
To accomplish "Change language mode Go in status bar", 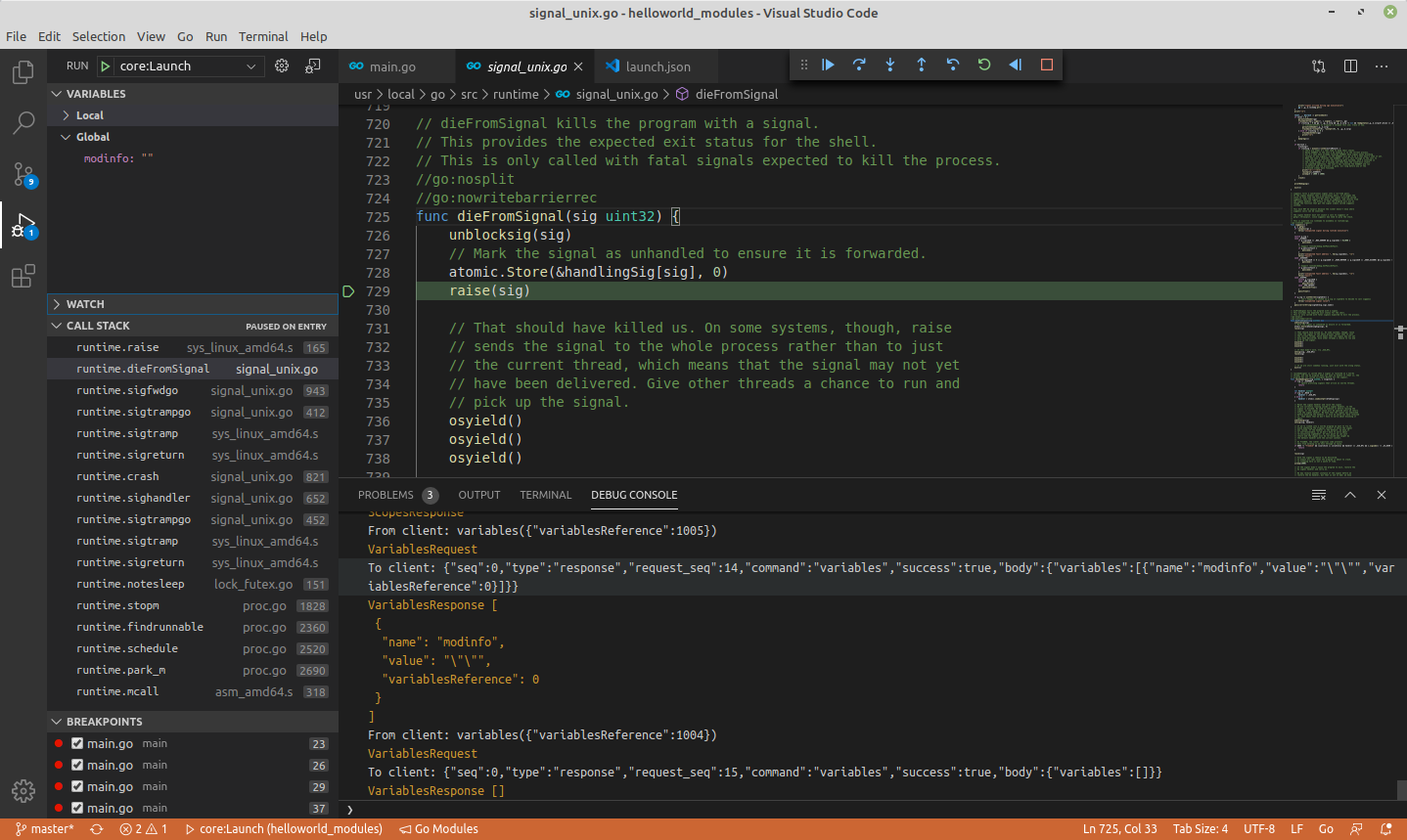I will point(1326,829).
